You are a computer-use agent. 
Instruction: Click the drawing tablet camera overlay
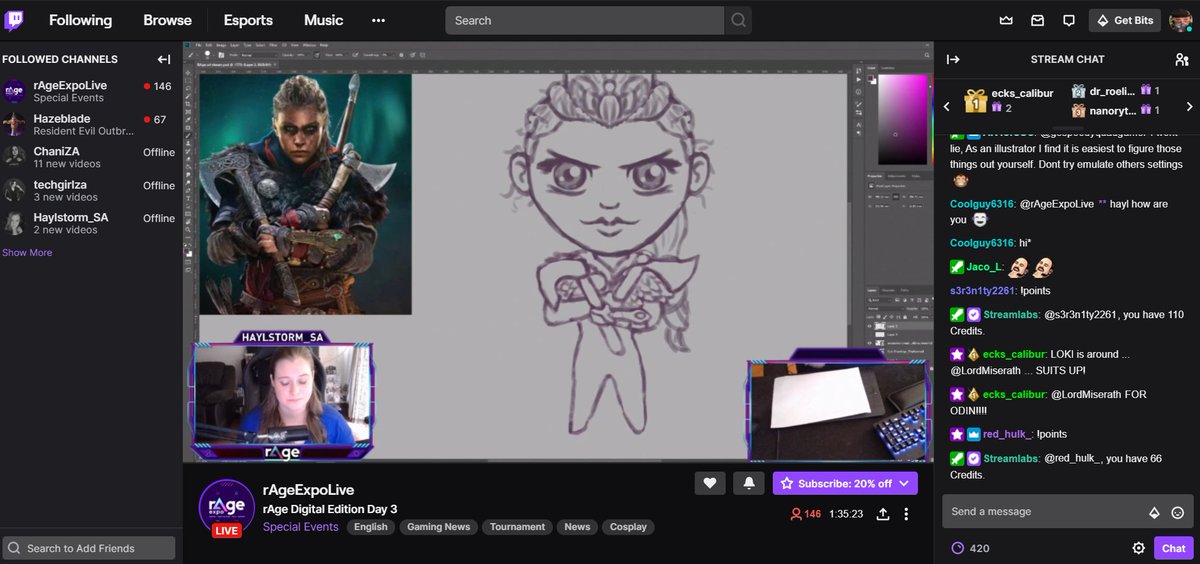click(x=837, y=404)
